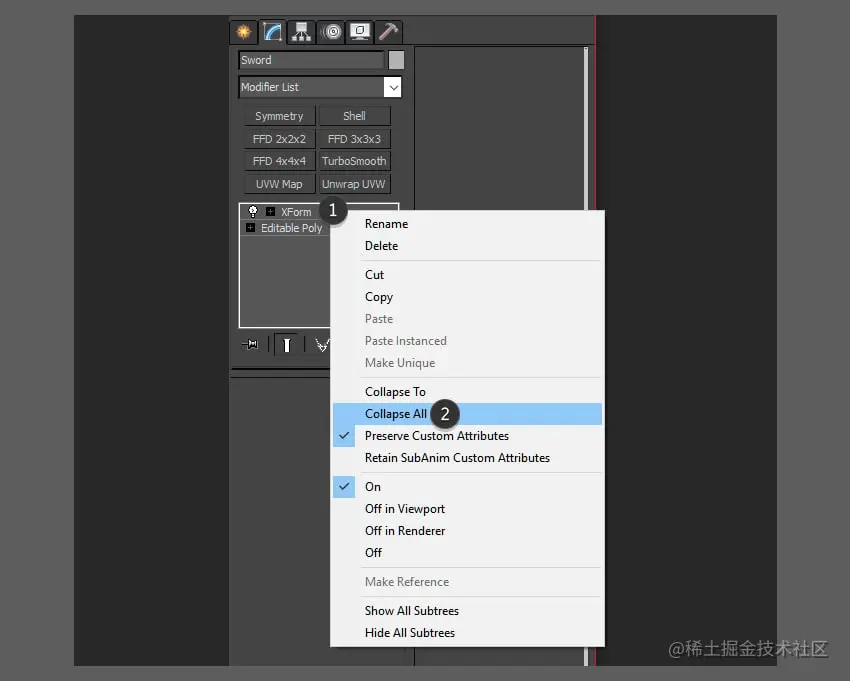Click the Pin Stack icon below the modifier stack
This screenshot has width=850, height=681.
(249, 344)
